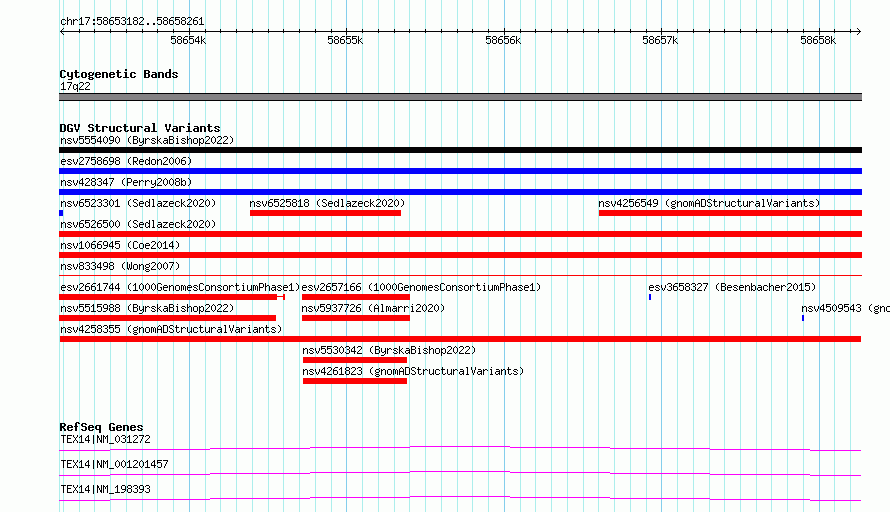Open the DGV Structural Variants track heading
The width and height of the screenshot is (890, 512).
click(140, 128)
